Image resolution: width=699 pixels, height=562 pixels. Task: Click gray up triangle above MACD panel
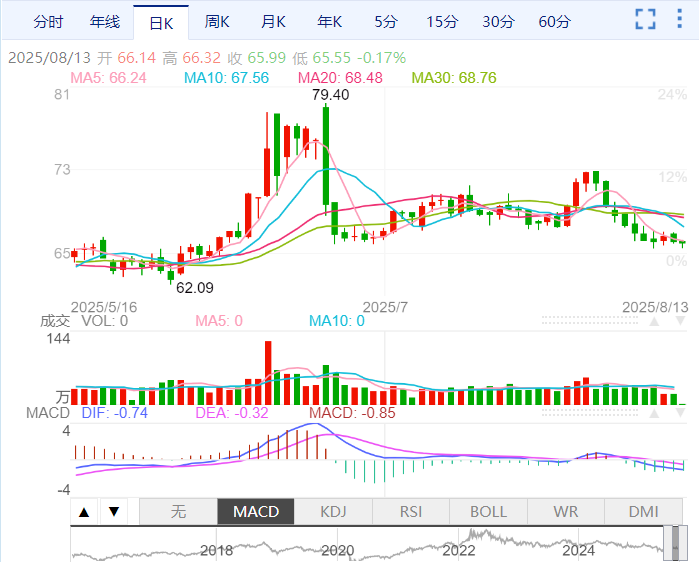click(654, 412)
